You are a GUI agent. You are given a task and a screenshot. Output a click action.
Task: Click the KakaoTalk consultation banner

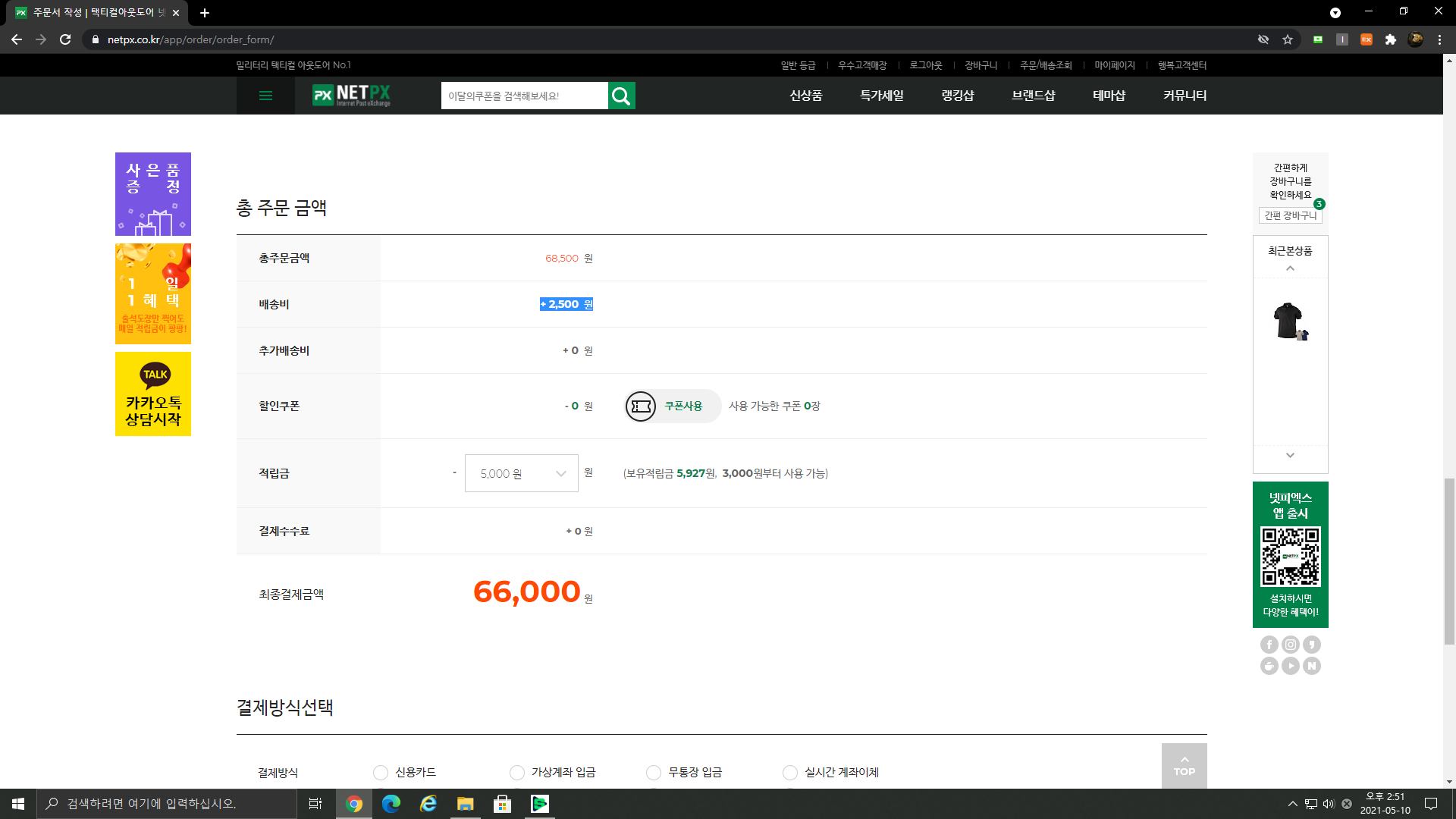pyautogui.click(x=153, y=394)
